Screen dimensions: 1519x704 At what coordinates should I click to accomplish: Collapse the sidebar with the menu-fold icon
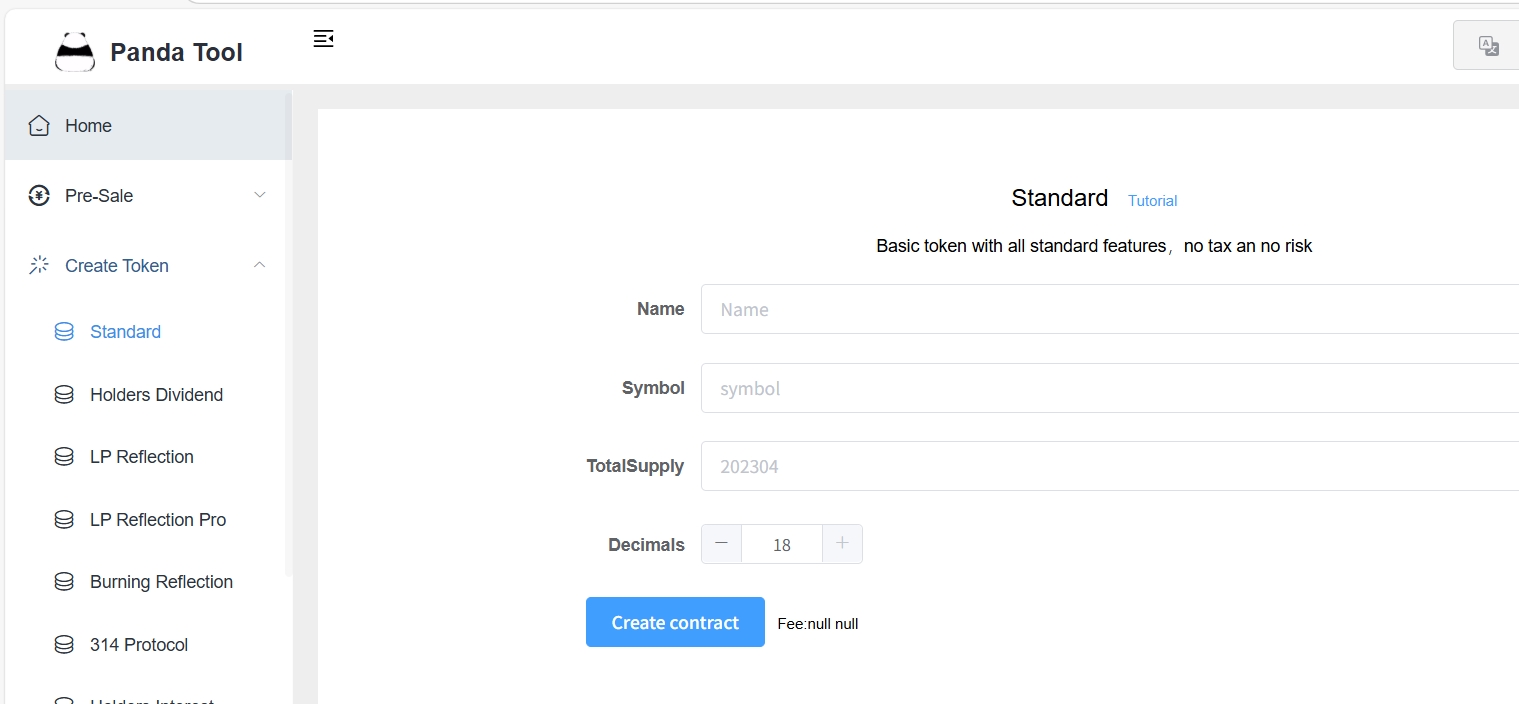click(323, 39)
